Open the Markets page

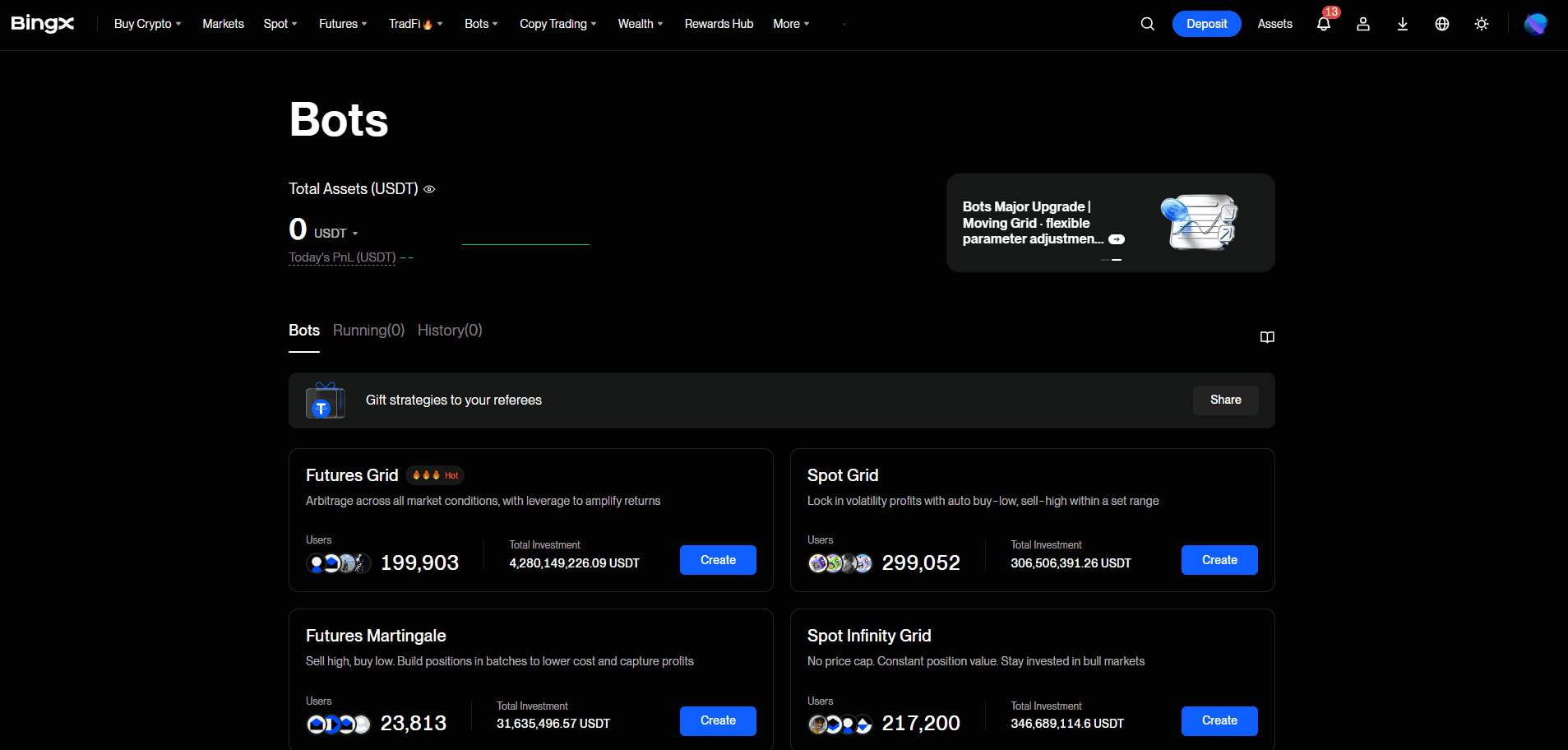coord(223,24)
